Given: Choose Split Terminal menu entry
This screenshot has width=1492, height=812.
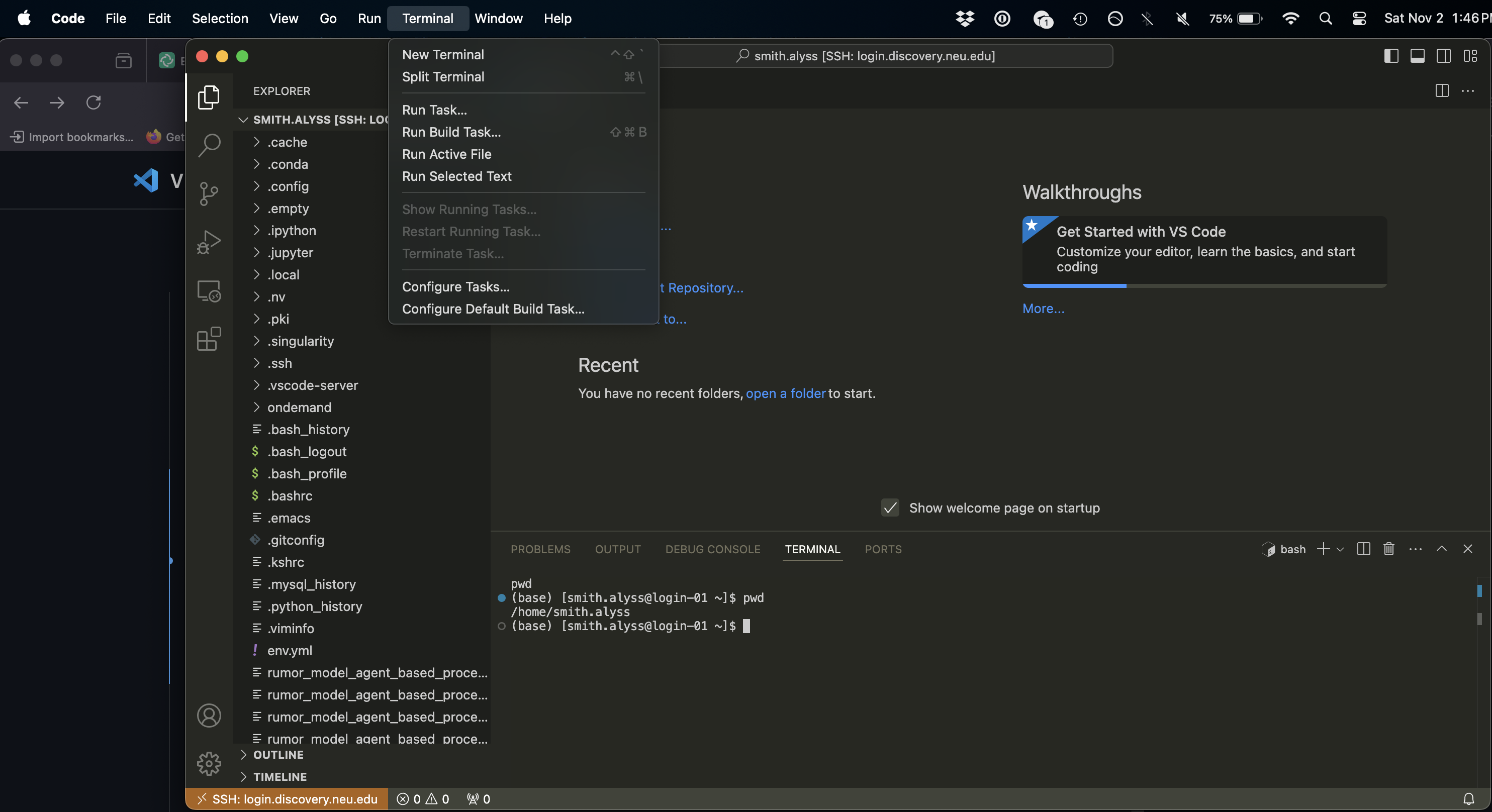Looking at the screenshot, I should (x=523, y=76).
